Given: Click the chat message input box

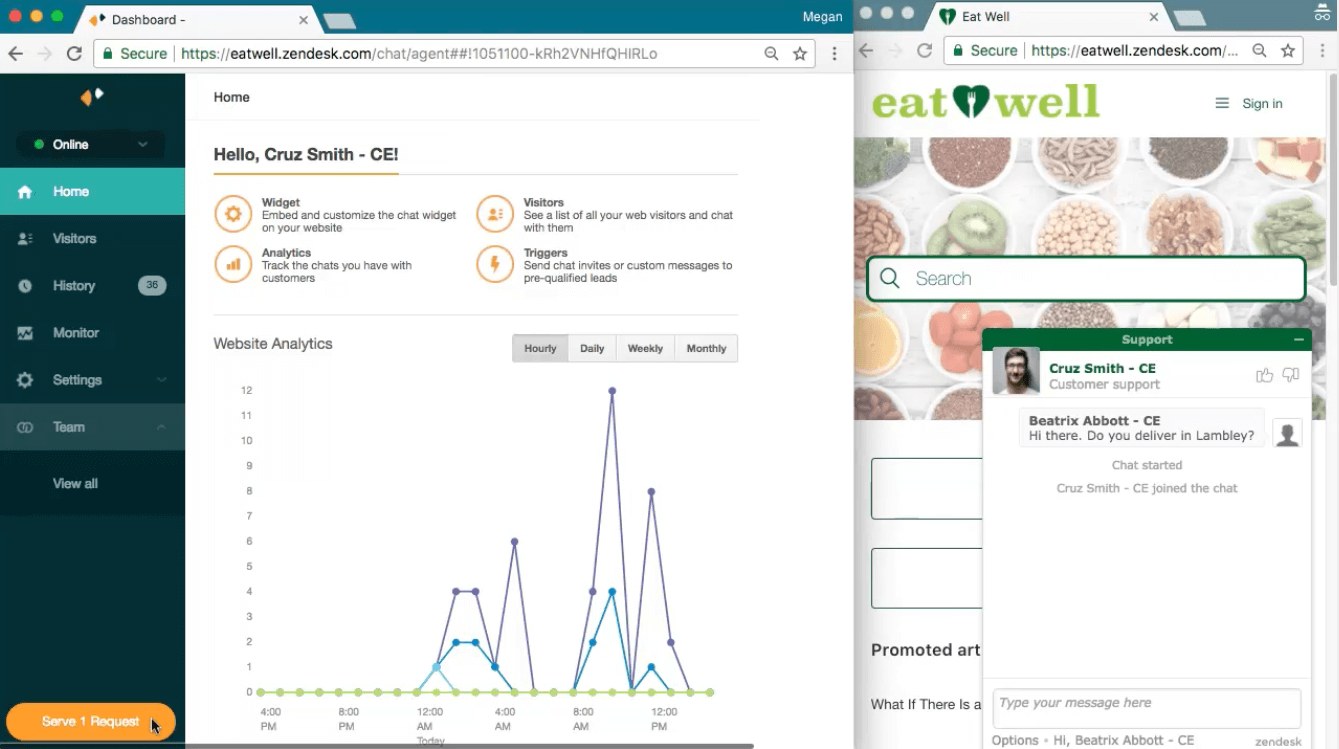Looking at the screenshot, I should [x=1147, y=708].
